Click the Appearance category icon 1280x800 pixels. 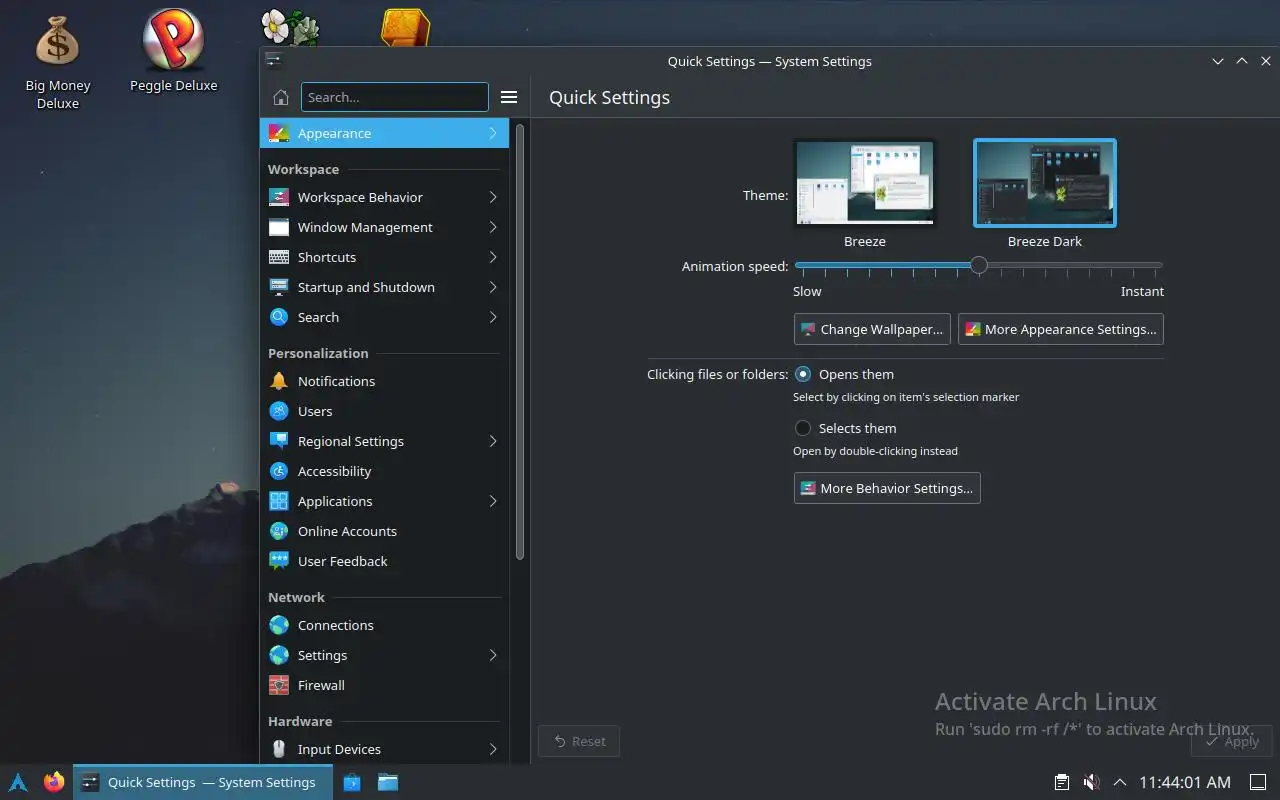point(279,133)
